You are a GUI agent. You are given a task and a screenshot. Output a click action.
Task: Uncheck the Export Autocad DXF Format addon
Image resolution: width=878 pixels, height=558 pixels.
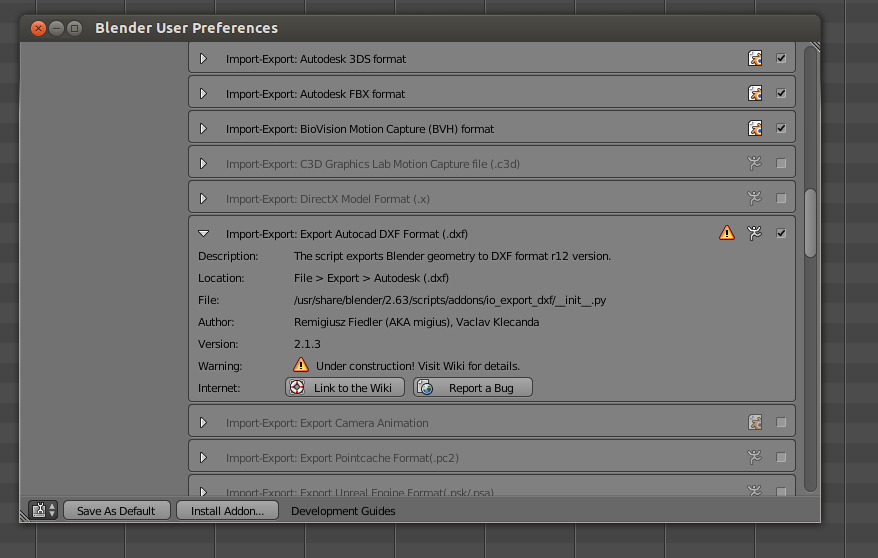click(x=781, y=233)
